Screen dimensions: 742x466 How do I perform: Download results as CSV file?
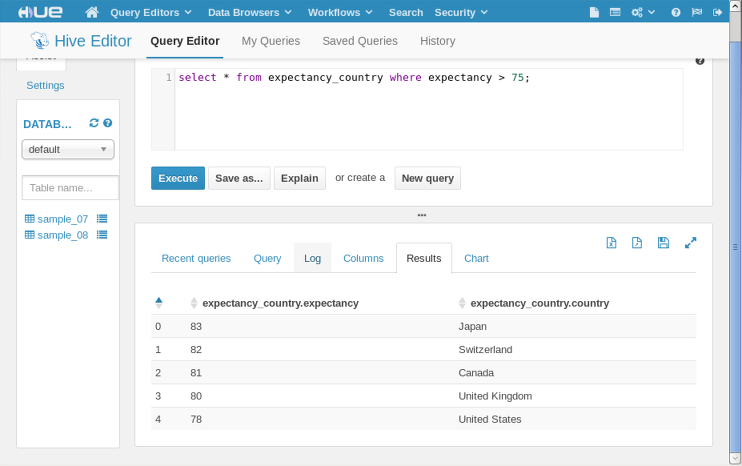pos(637,243)
